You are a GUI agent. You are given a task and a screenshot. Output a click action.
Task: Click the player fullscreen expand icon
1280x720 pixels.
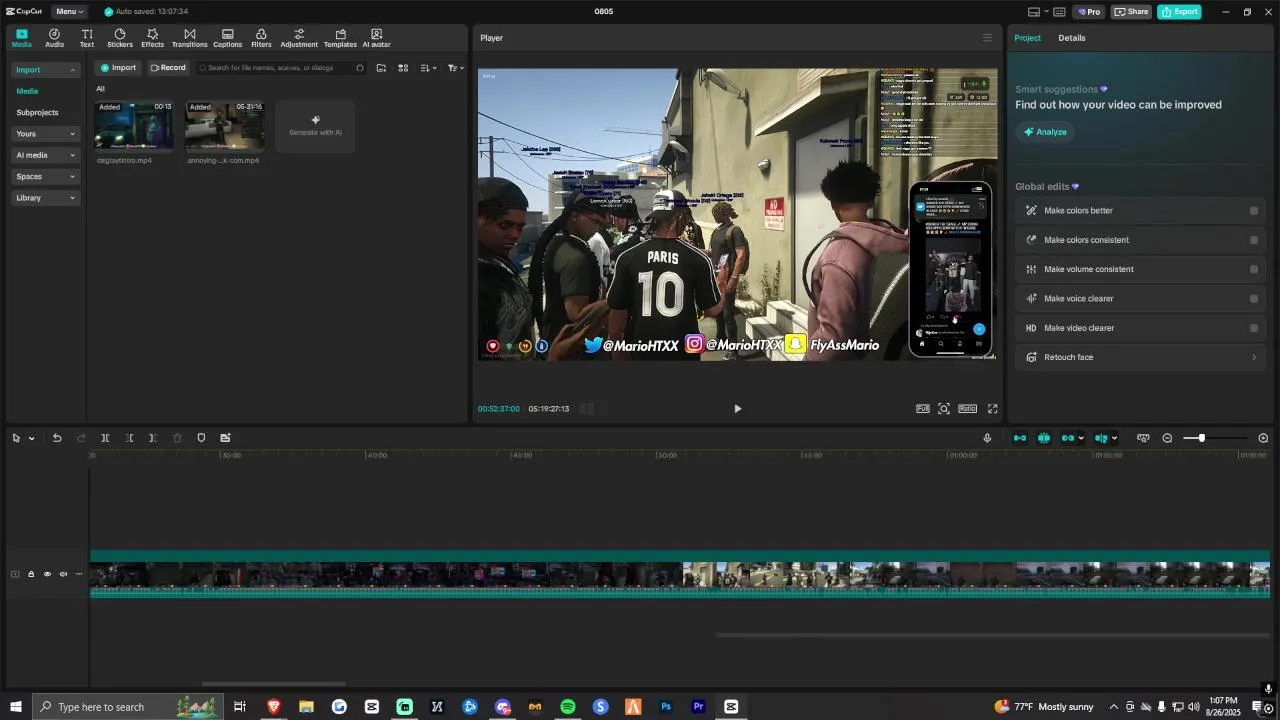[993, 408]
